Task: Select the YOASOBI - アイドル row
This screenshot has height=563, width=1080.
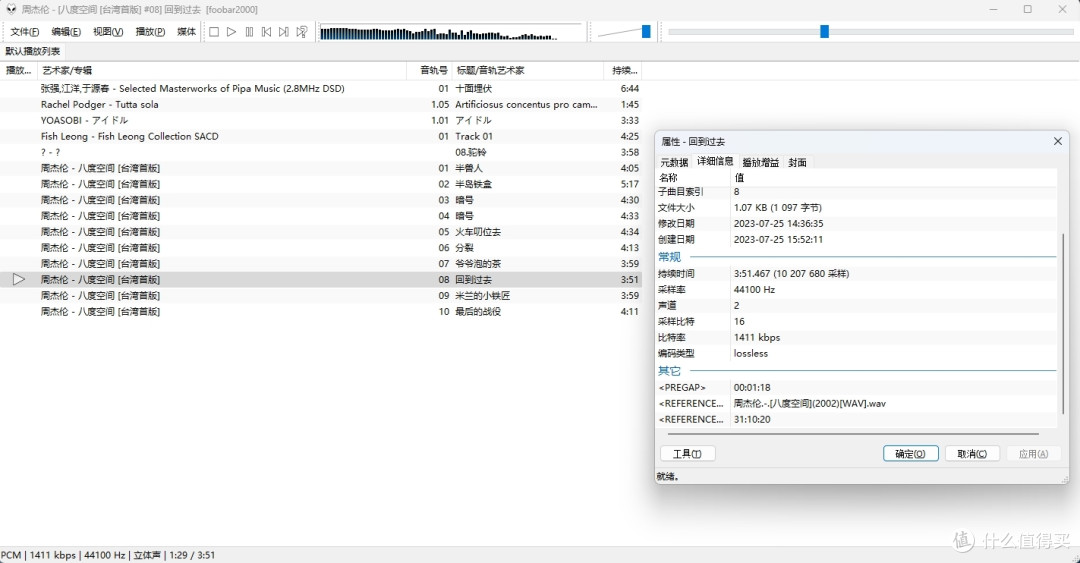Action: click(321, 120)
